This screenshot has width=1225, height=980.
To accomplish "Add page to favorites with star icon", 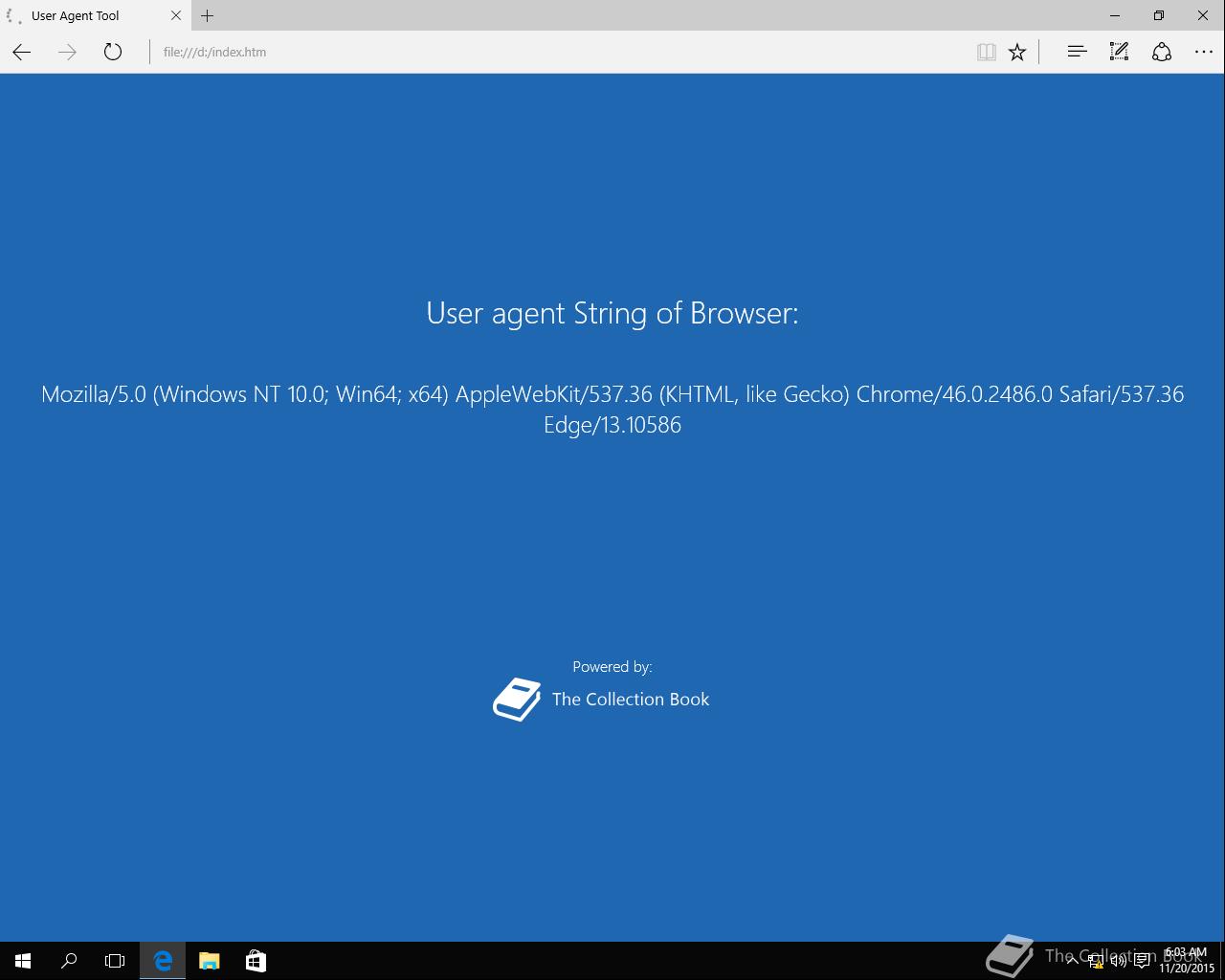I will pyautogui.click(x=1017, y=52).
